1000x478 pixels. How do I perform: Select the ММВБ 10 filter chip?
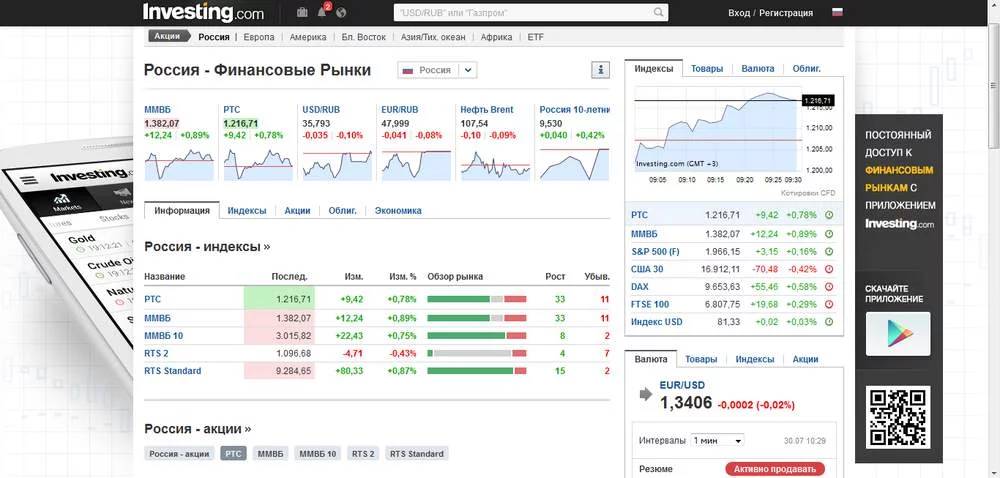coord(318,454)
